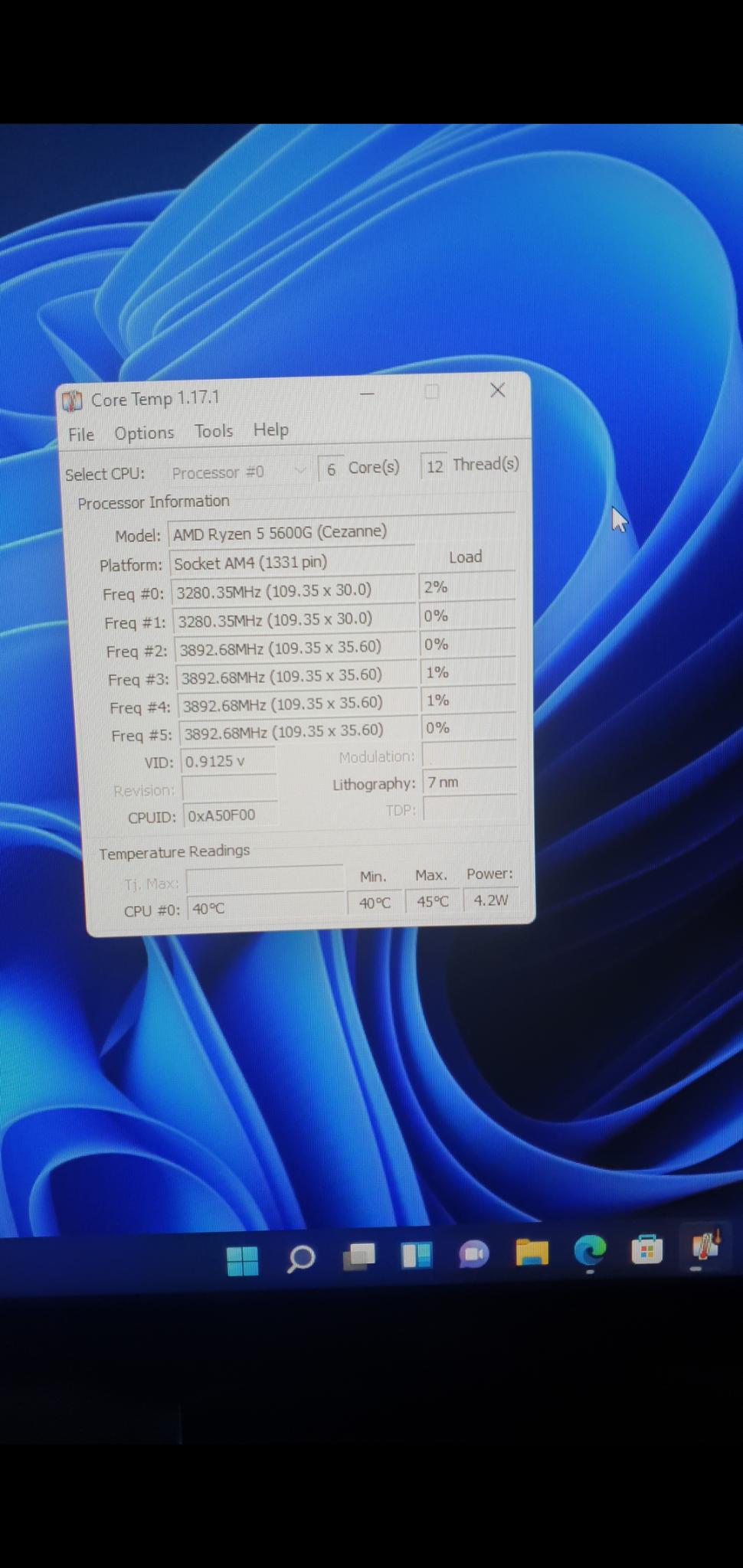
Task: Open Microsoft Store from taskbar
Action: click(x=647, y=1249)
